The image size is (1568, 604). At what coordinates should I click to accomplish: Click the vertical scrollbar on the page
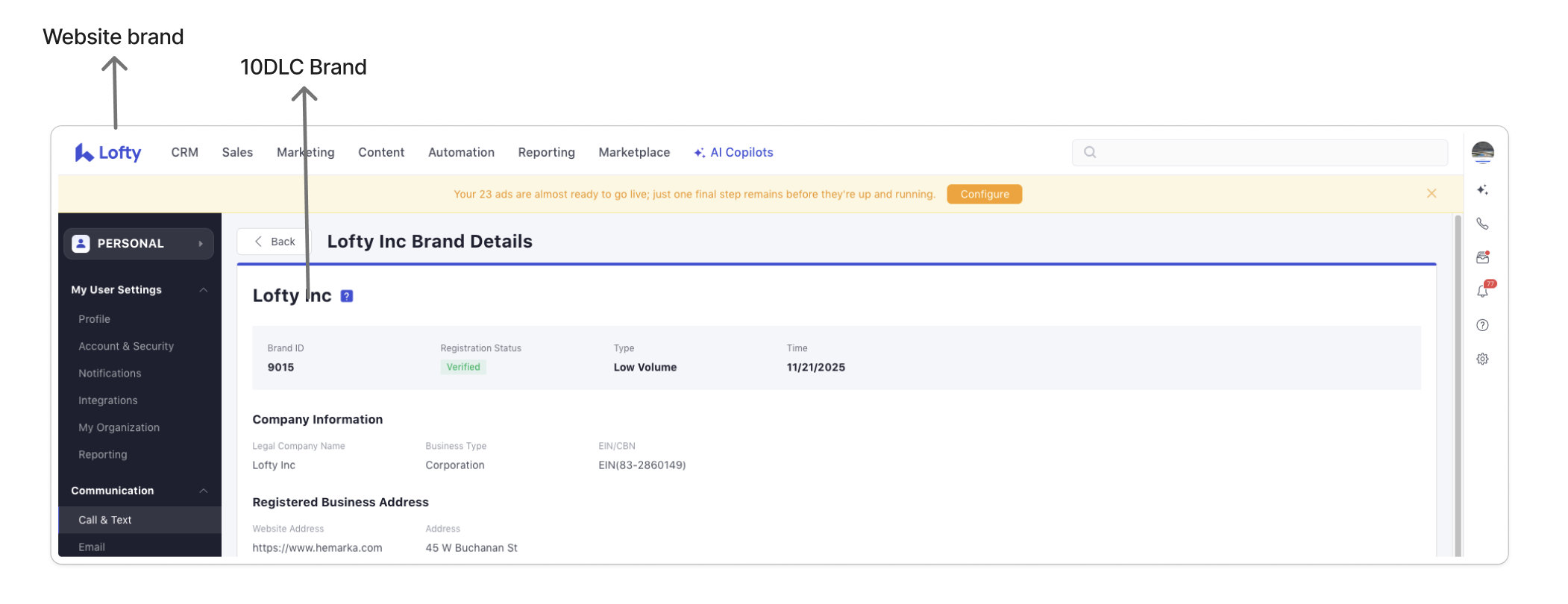coord(1458,373)
